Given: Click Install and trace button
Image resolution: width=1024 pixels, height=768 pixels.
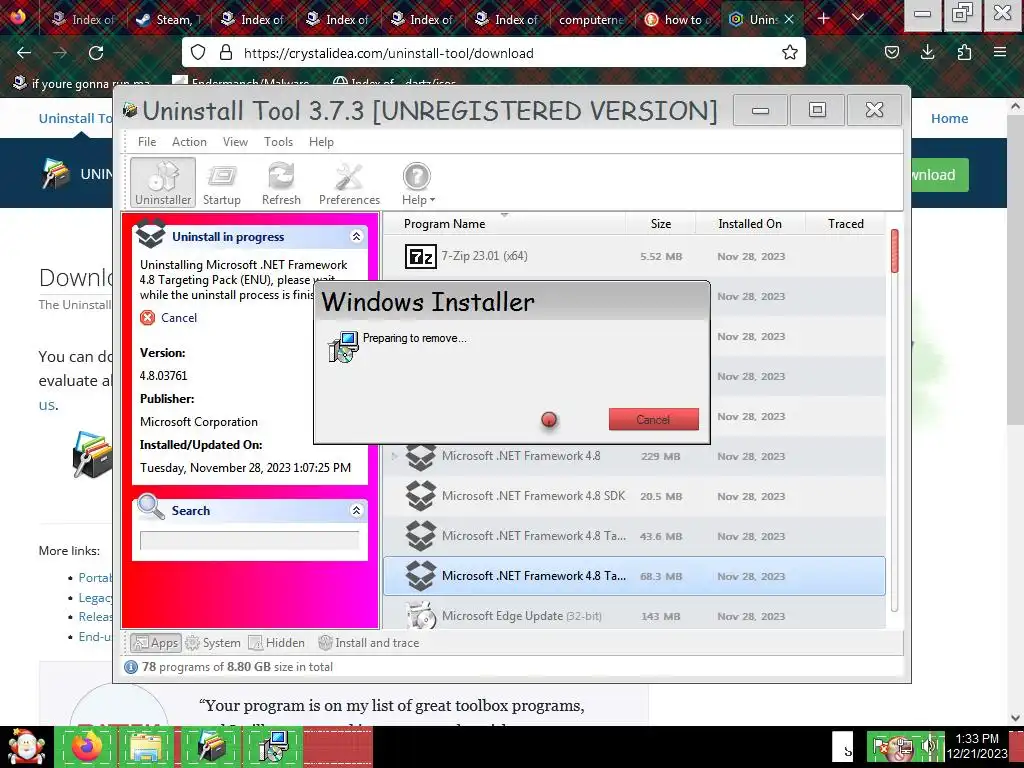Looking at the screenshot, I should coord(368,643).
